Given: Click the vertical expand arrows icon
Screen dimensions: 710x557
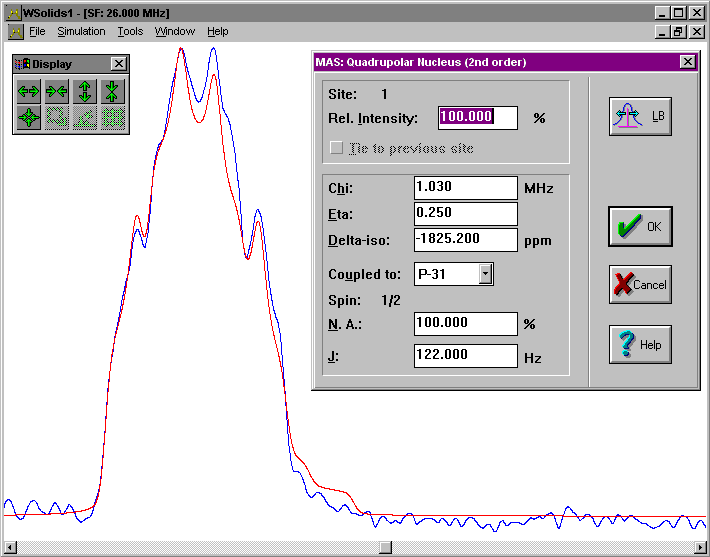Looking at the screenshot, I should point(85,91).
